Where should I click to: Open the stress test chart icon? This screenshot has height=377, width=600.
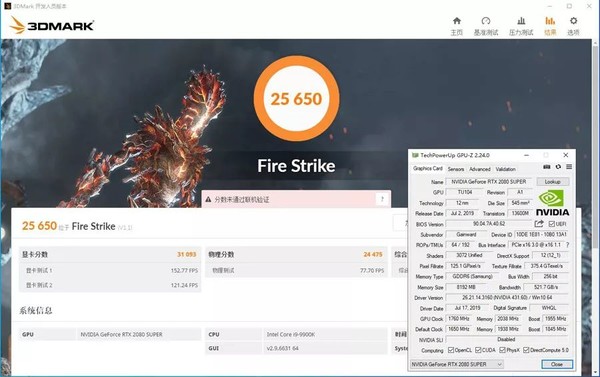[521, 21]
